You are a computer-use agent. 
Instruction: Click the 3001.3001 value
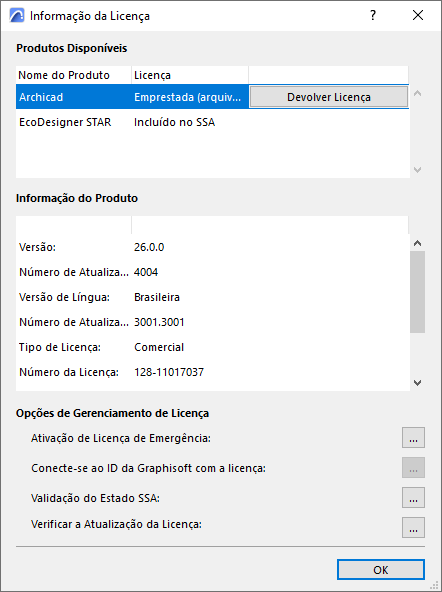tap(159, 322)
